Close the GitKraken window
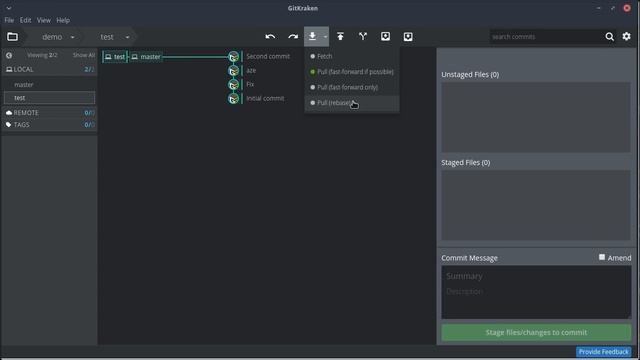The height and width of the screenshot is (360, 640). point(627,8)
